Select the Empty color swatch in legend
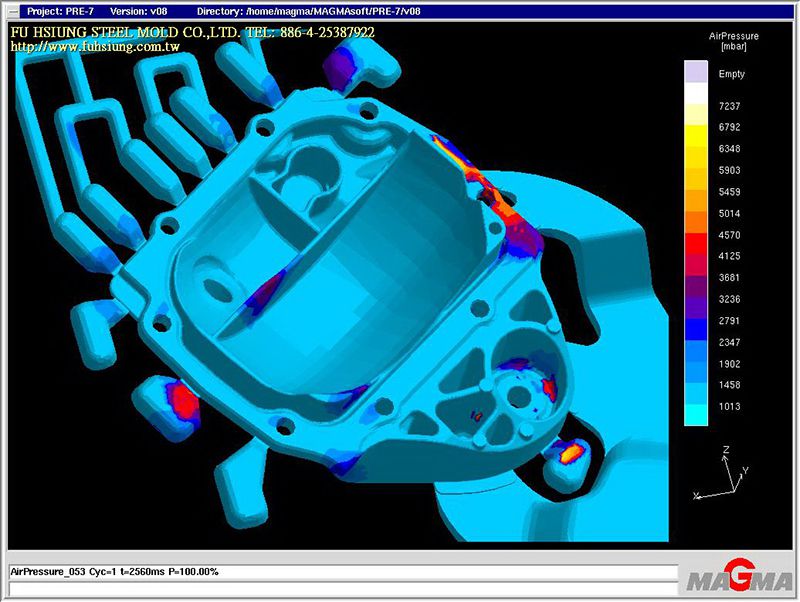800x602 pixels. (x=696, y=72)
